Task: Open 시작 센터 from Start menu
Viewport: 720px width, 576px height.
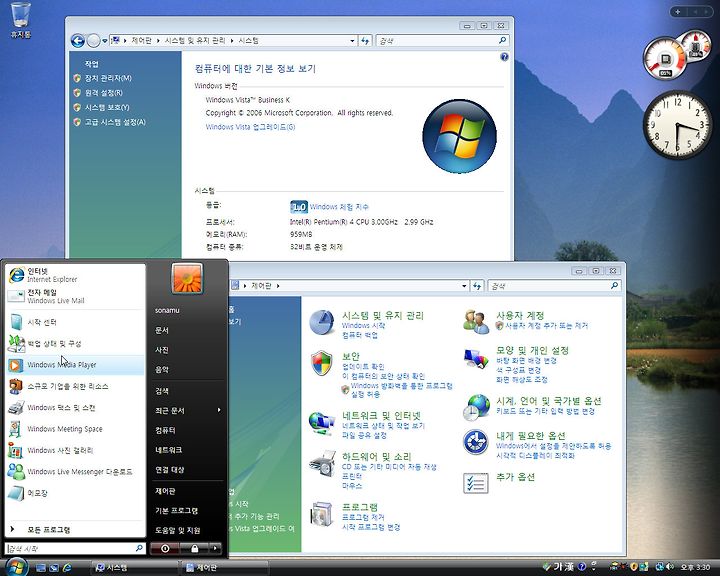Action: click(75, 322)
